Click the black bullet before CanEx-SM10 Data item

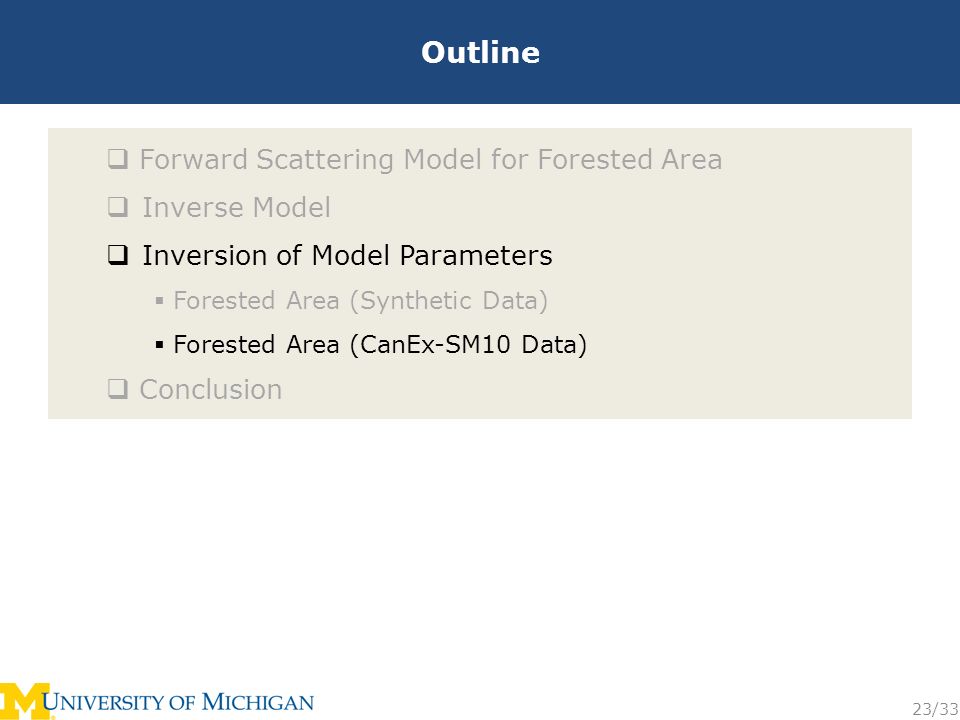click(x=159, y=345)
